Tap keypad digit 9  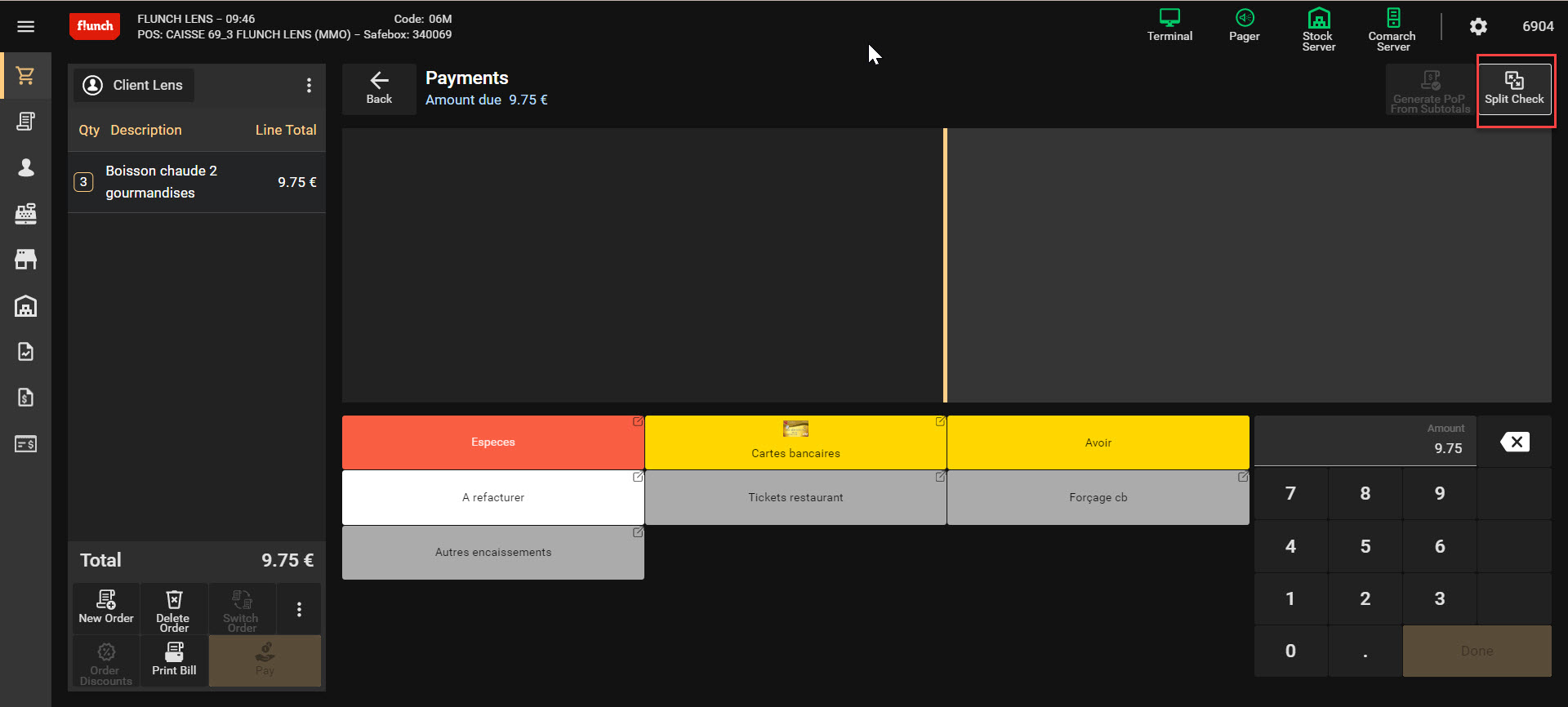pos(1440,493)
